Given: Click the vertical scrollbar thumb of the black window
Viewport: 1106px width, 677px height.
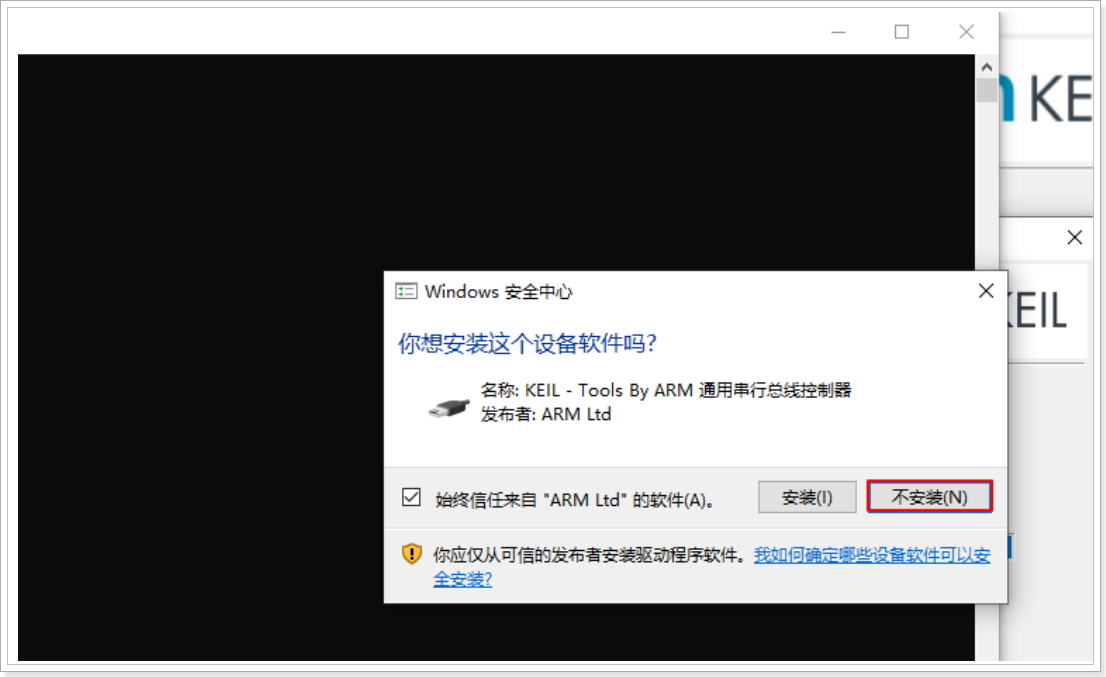Looking at the screenshot, I should pyautogui.click(x=987, y=90).
